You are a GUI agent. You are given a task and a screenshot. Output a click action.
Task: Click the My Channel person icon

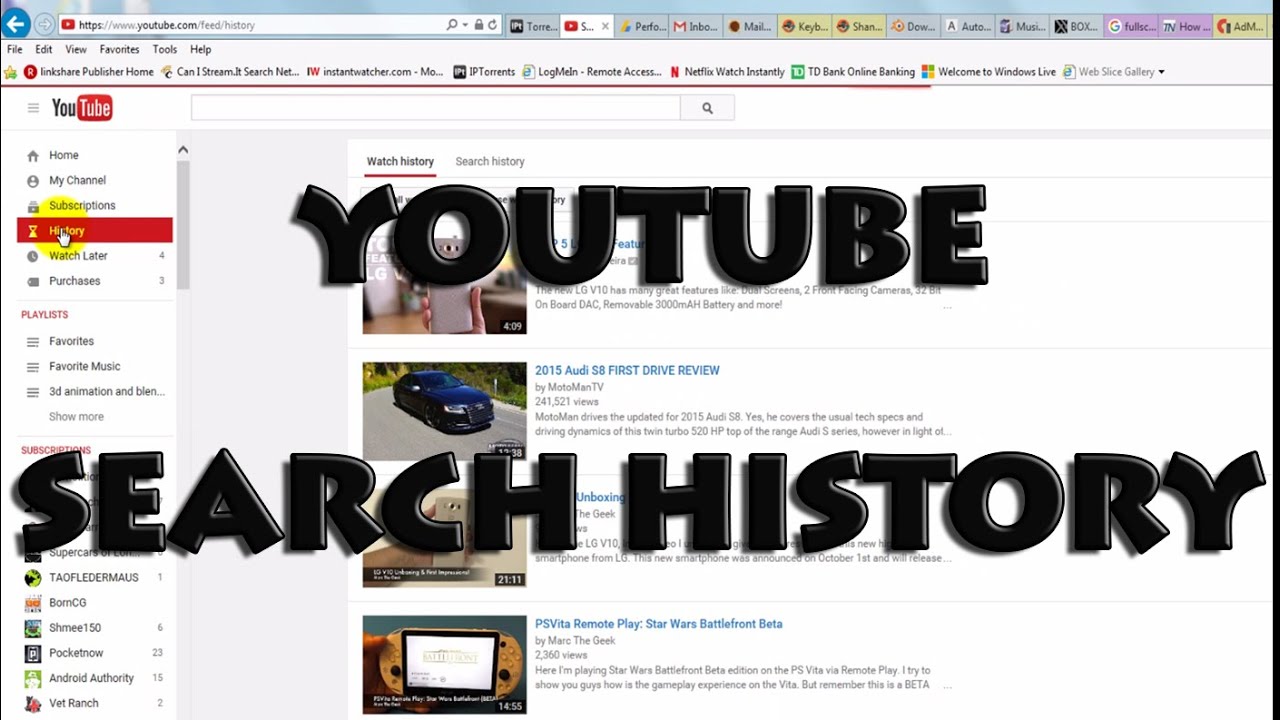pyautogui.click(x=33, y=181)
